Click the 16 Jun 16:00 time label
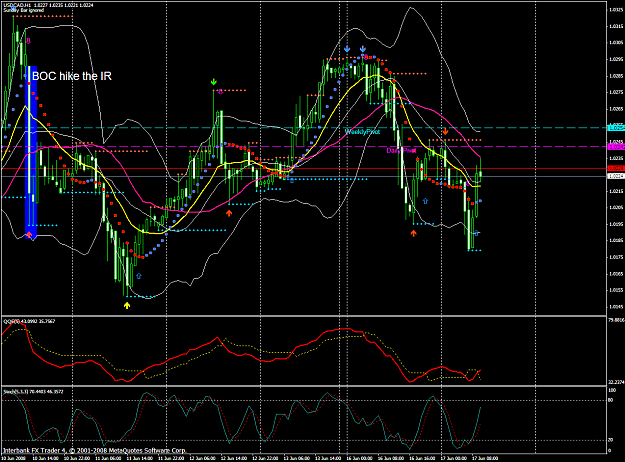Image resolution: width=625 pixels, height=462 pixels. coord(422,458)
